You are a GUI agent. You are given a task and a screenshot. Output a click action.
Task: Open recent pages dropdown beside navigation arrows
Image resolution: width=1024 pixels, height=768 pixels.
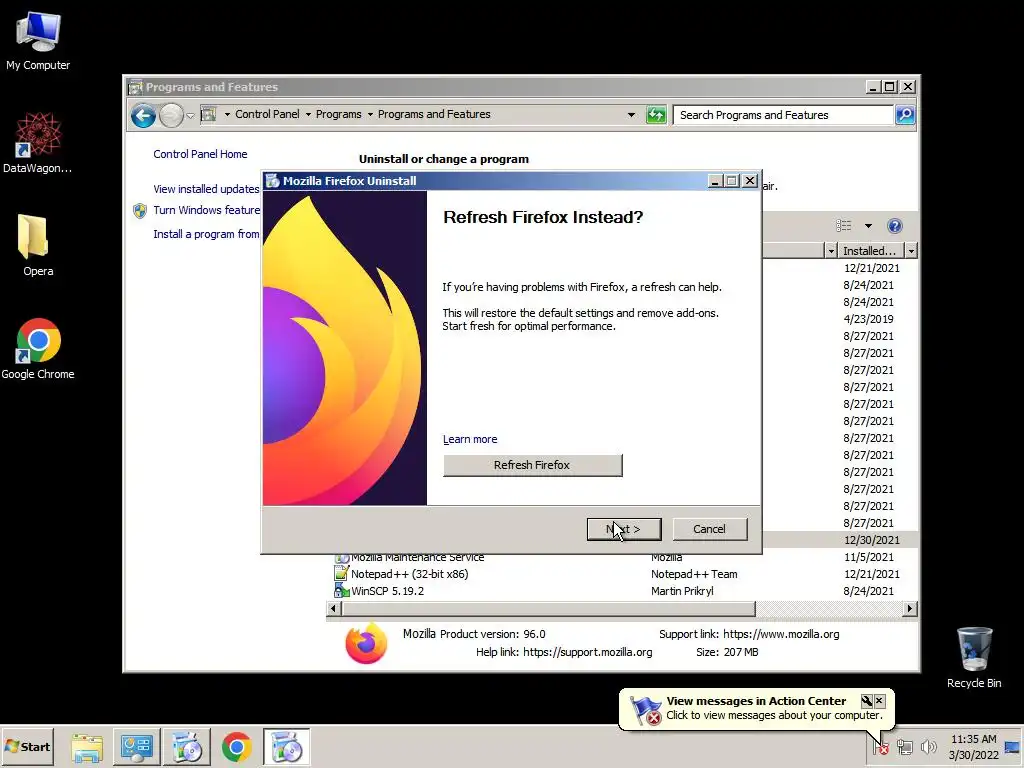190,116
